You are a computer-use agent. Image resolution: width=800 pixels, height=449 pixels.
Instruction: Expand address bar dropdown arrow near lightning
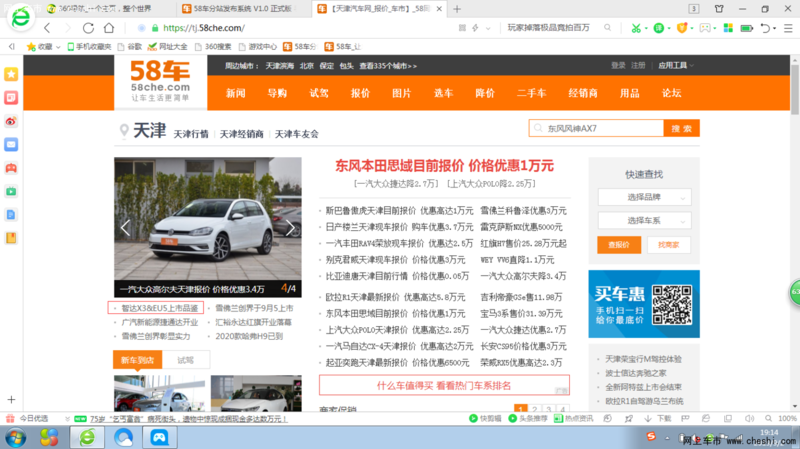coord(488,28)
